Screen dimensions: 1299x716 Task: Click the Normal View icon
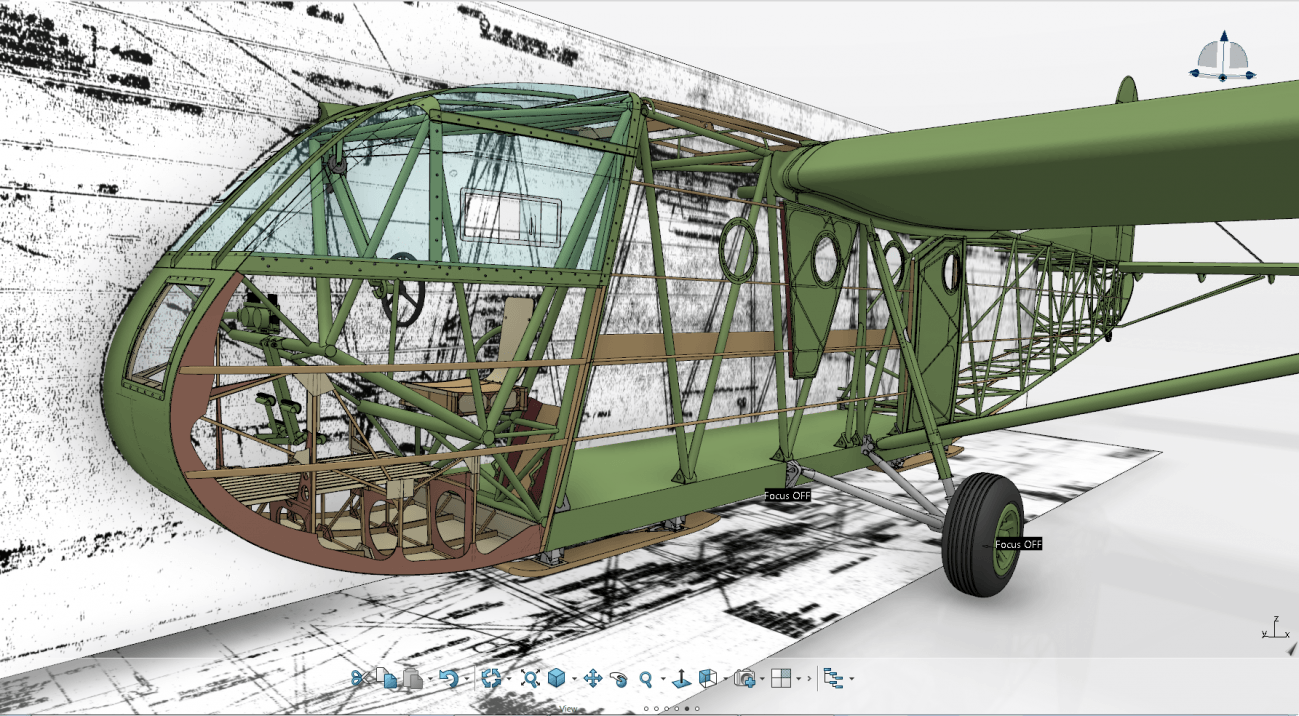[x=681, y=679]
